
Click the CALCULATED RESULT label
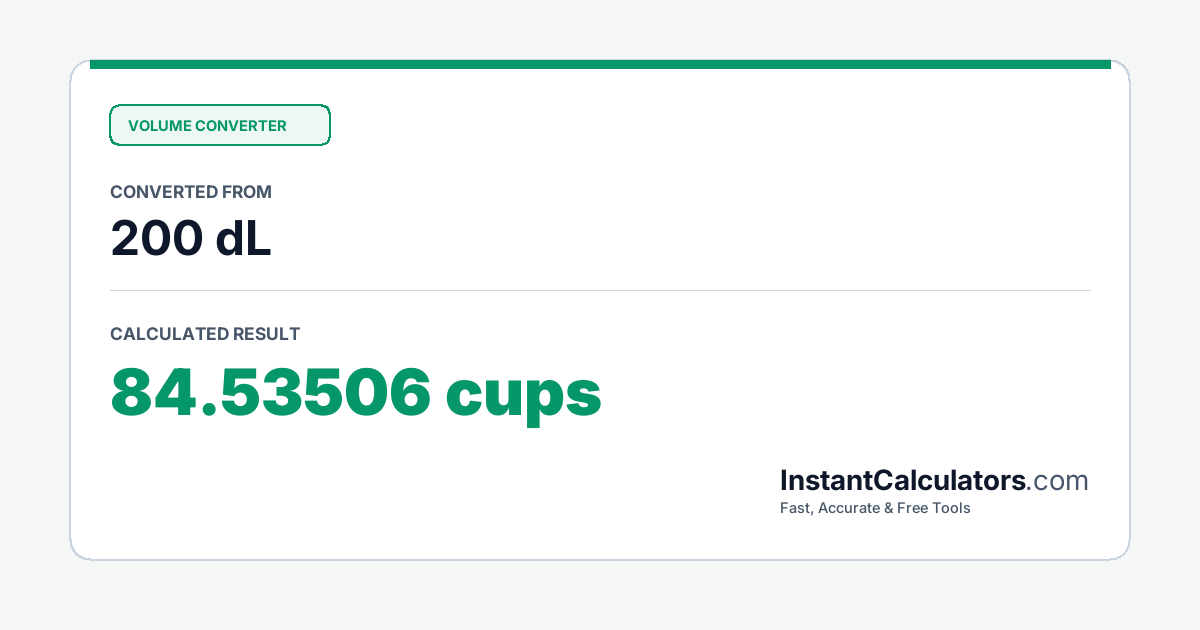(205, 334)
